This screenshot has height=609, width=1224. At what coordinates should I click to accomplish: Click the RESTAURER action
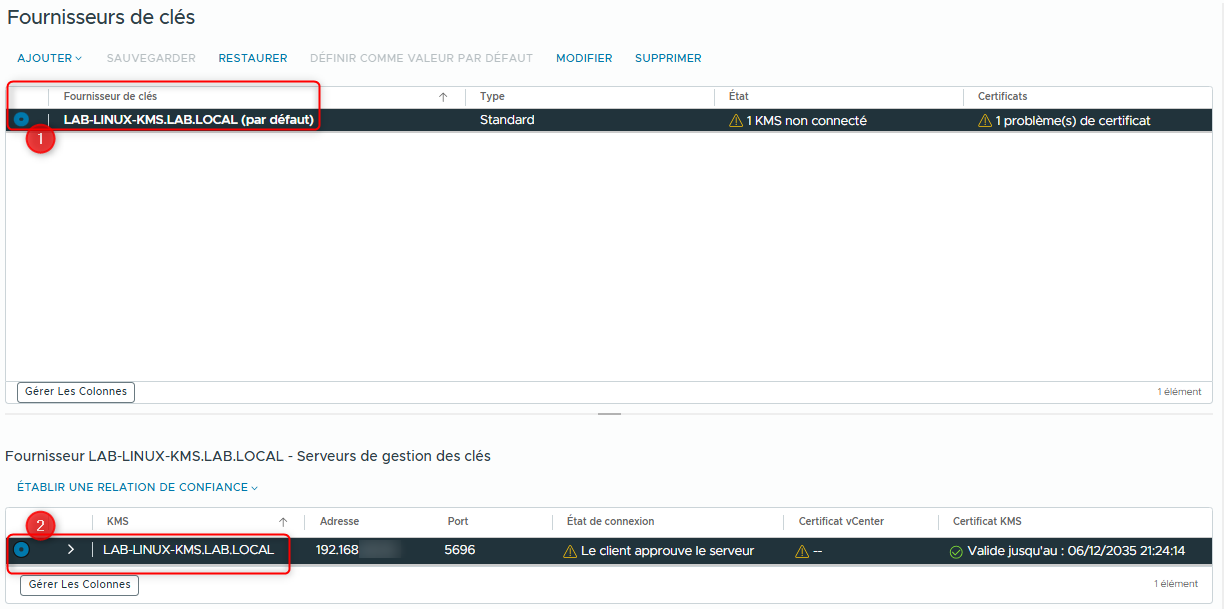coord(252,58)
